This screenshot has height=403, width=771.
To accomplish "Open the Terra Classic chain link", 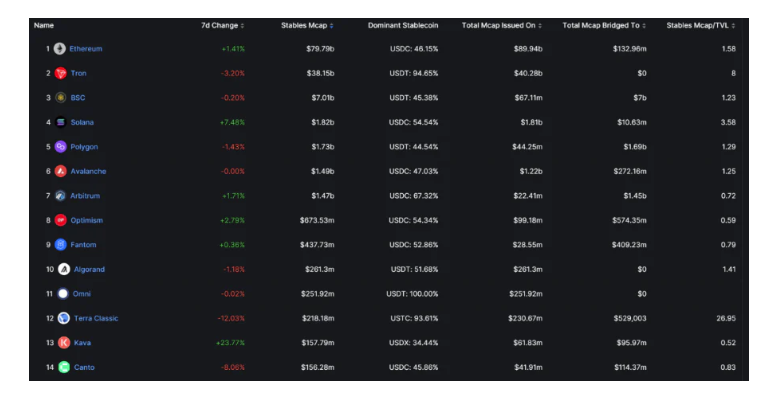I will pyautogui.click(x=96, y=318).
